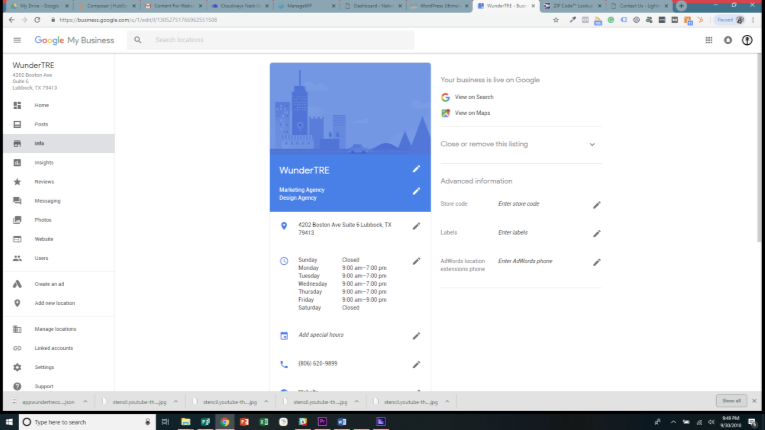Open the Google apps grid
This screenshot has height=430, width=765.
coord(708,40)
